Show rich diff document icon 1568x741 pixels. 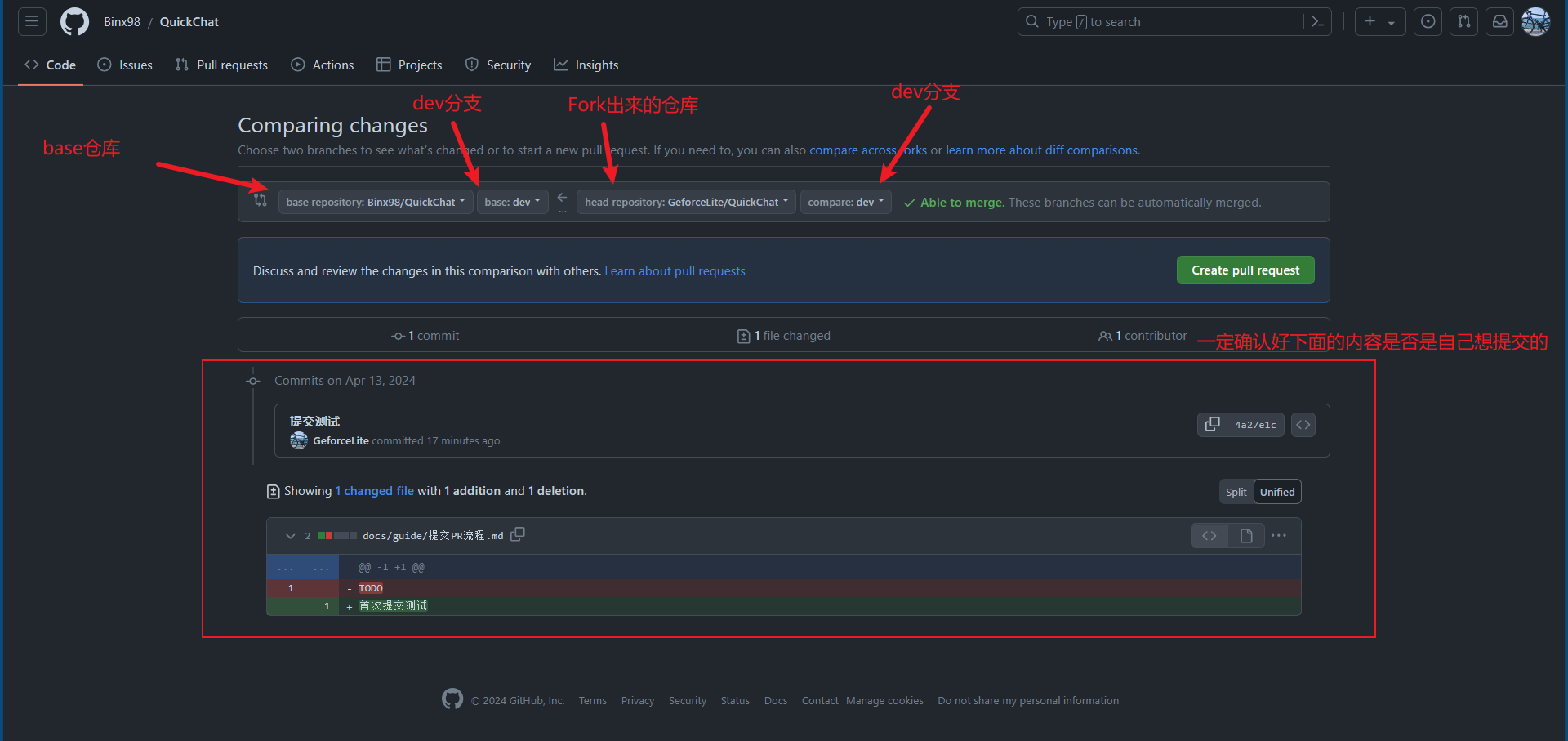[1246, 536]
